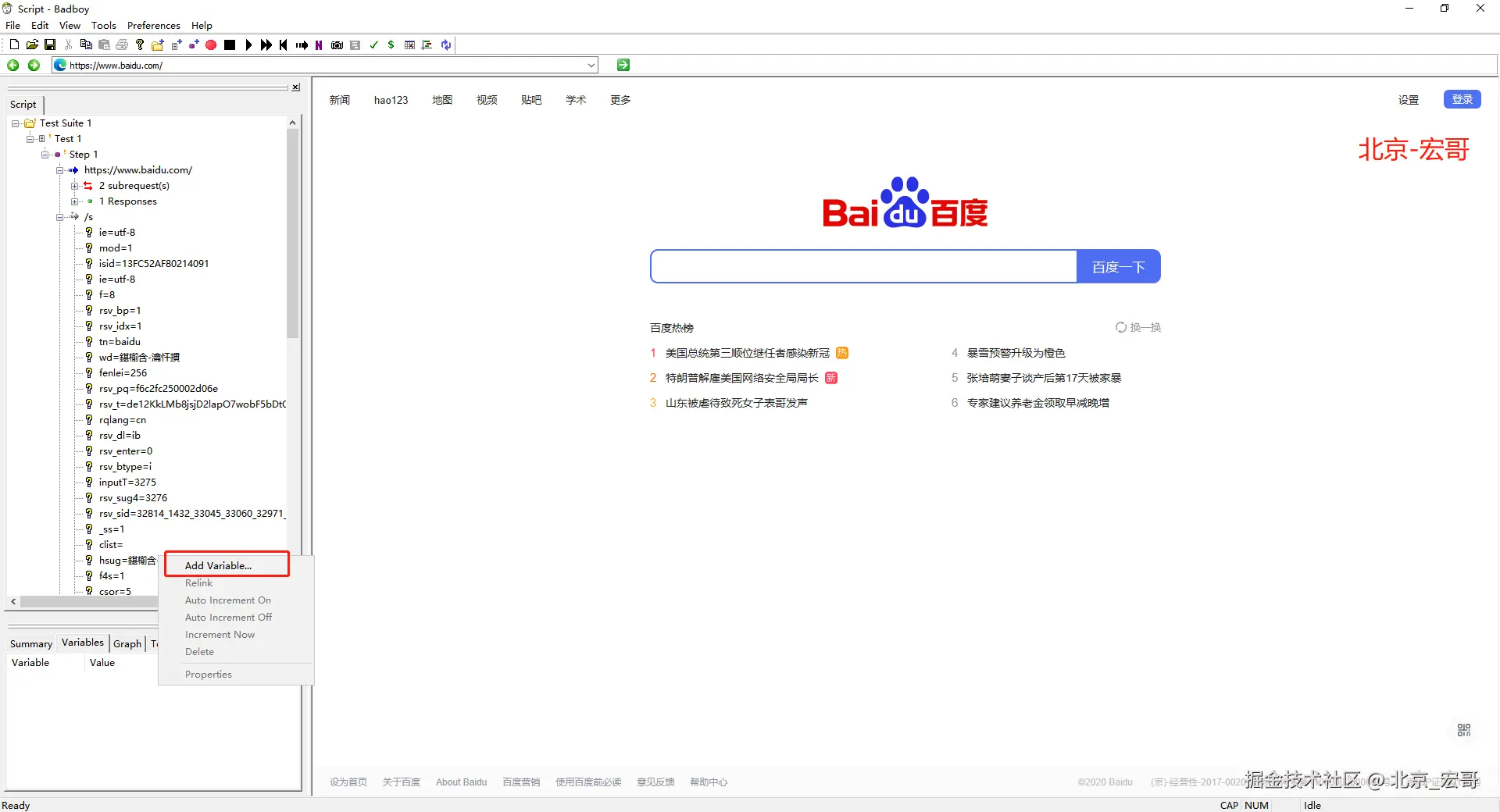1500x812 pixels.
Task: Add an assertion with the green check icon
Action: click(x=374, y=45)
